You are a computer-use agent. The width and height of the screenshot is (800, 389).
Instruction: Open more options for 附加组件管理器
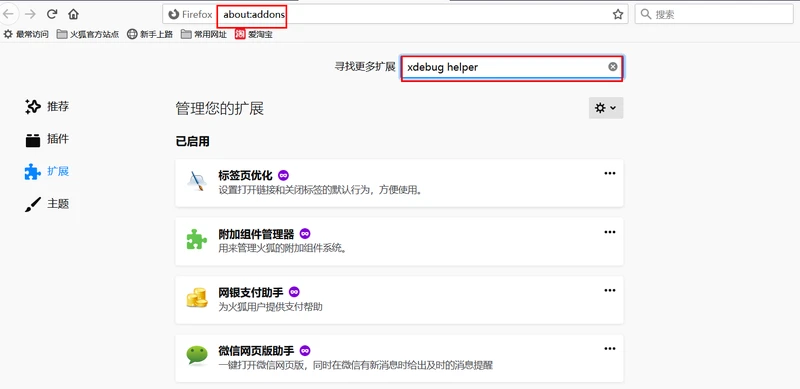coord(610,232)
